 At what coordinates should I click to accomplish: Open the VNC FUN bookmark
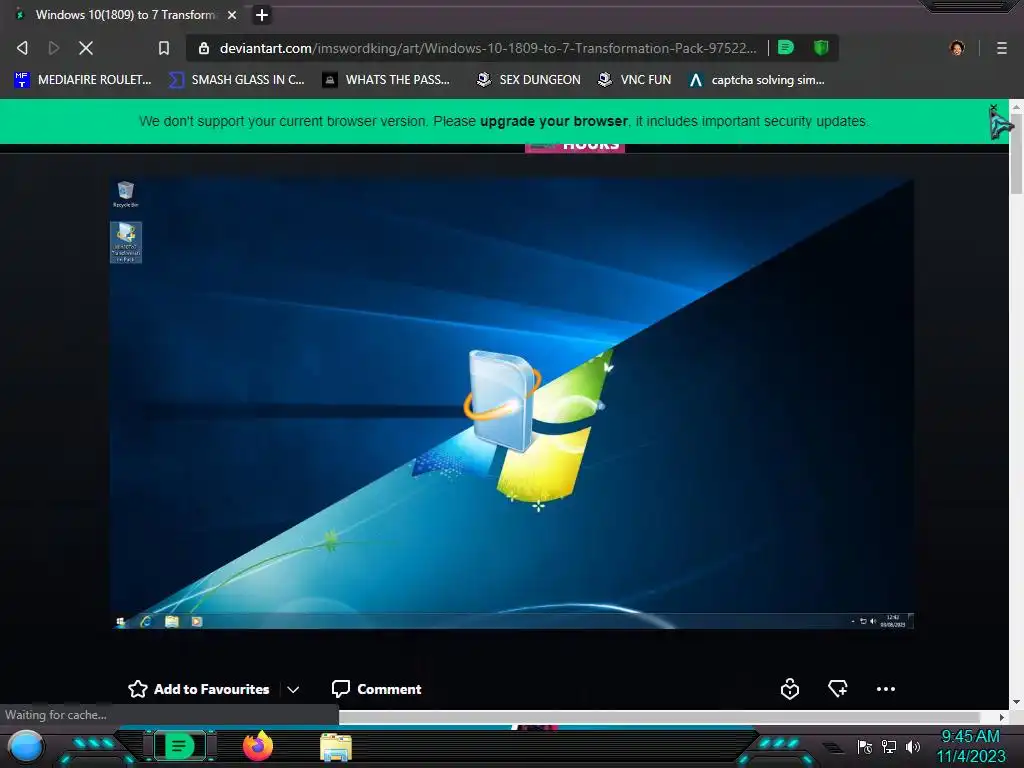[635, 80]
